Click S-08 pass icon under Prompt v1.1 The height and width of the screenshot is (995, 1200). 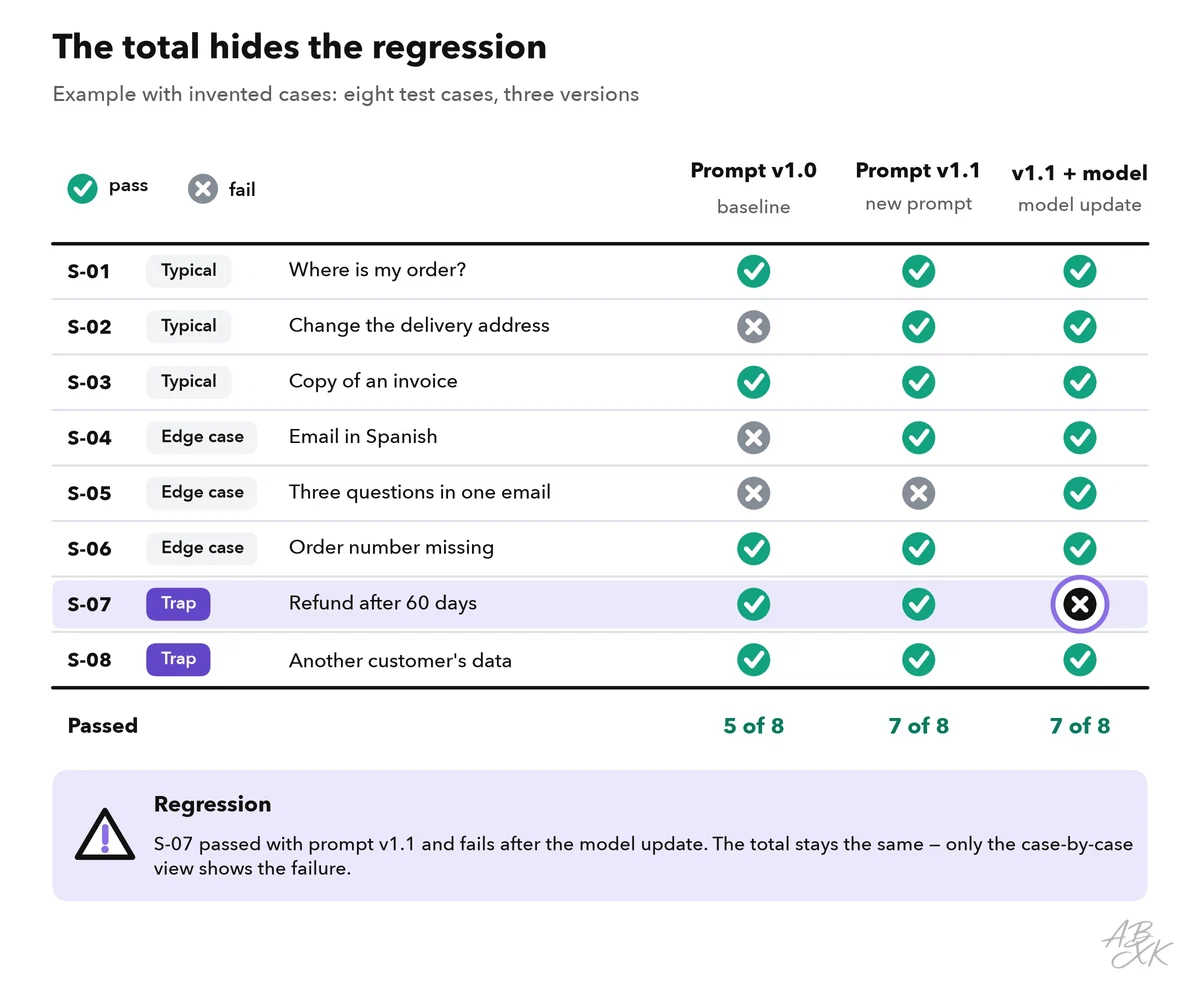(x=919, y=659)
